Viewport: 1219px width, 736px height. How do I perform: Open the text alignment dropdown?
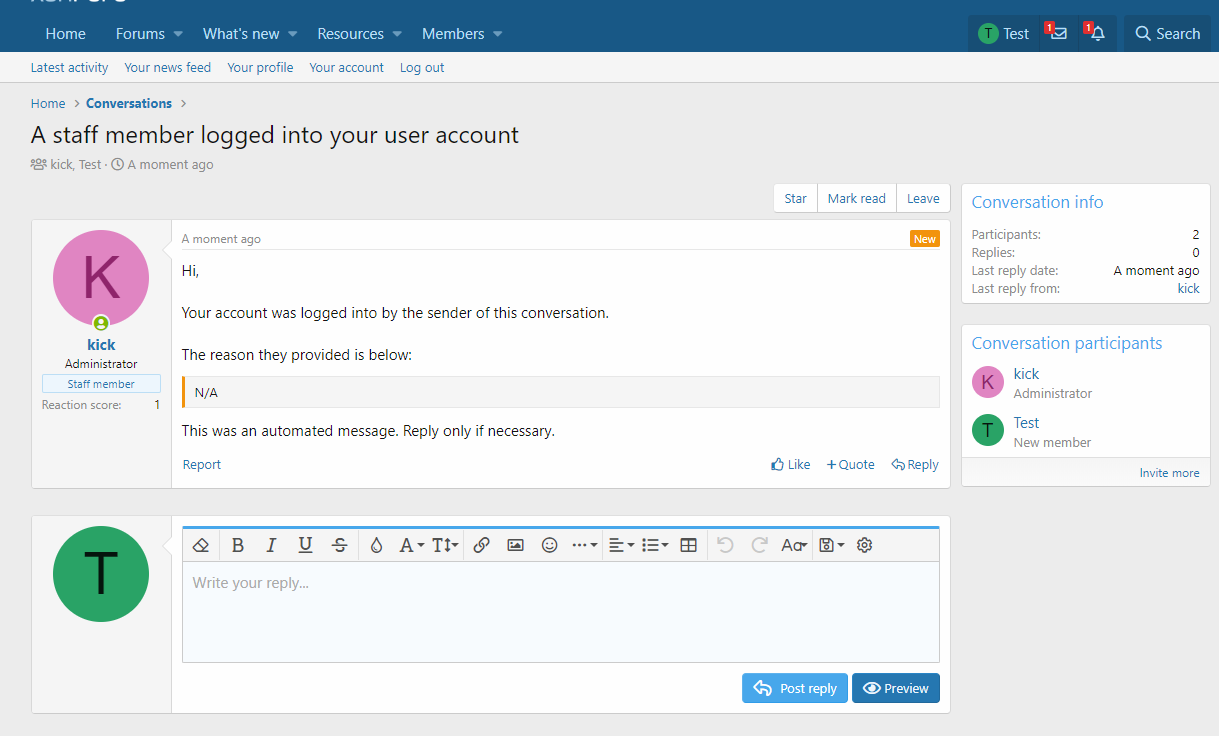pos(621,545)
